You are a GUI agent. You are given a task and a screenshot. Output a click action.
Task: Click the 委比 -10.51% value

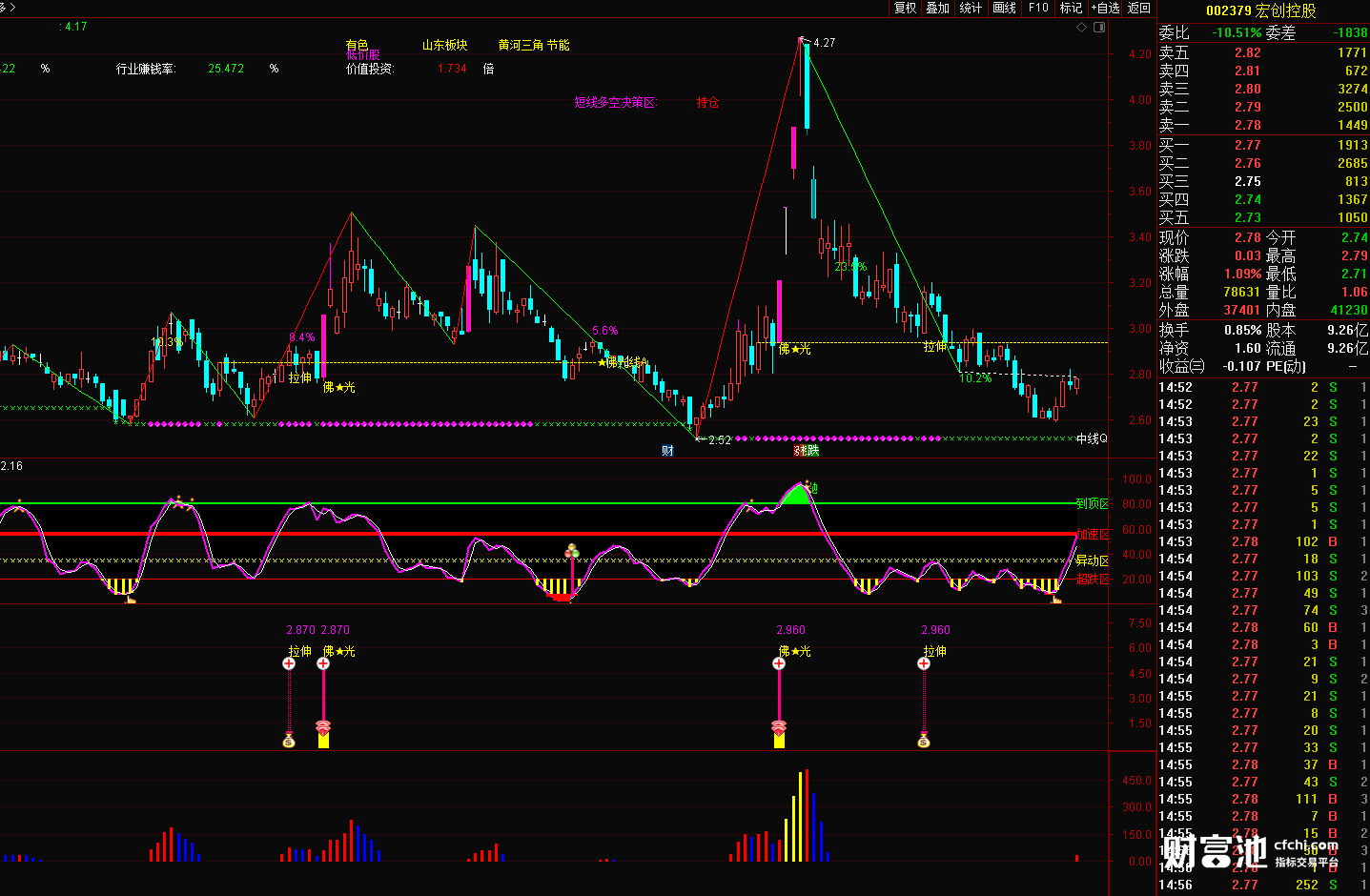(1237, 32)
